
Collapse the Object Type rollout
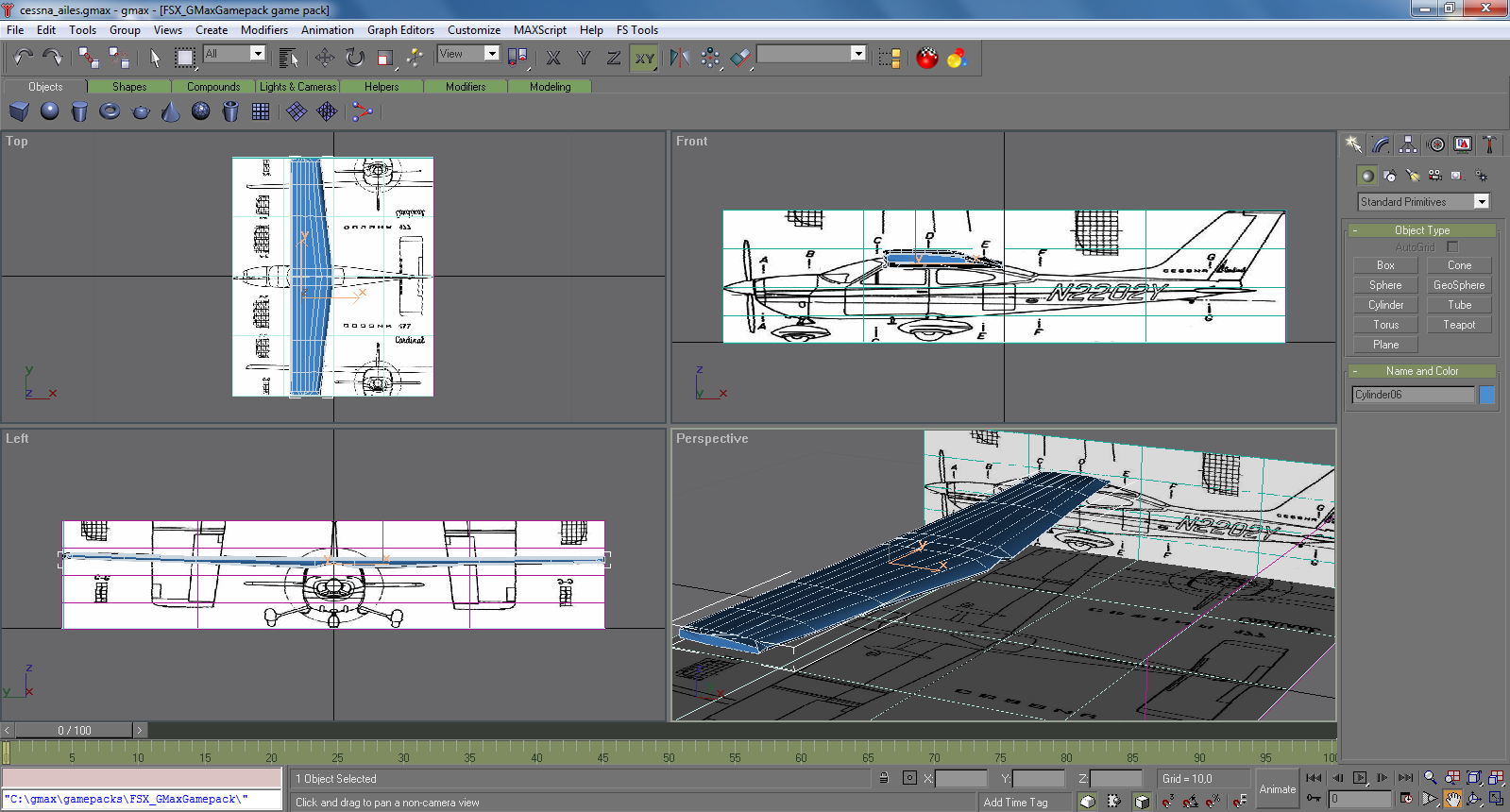click(x=1421, y=230)
